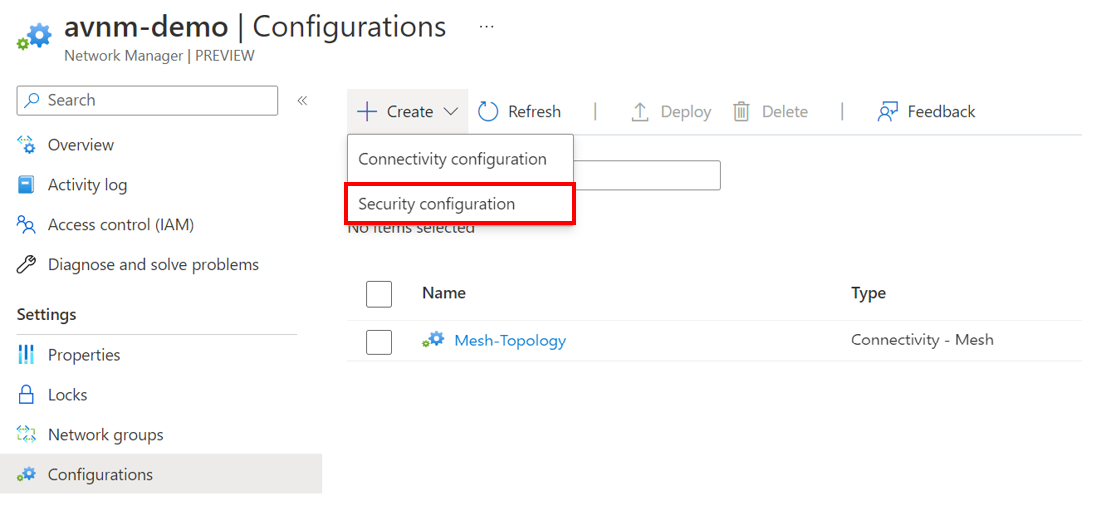Tick the select-all checkbox in table header
Image resolution: width=1109 pixels, height=516 pixels.
tap(379, 294)
